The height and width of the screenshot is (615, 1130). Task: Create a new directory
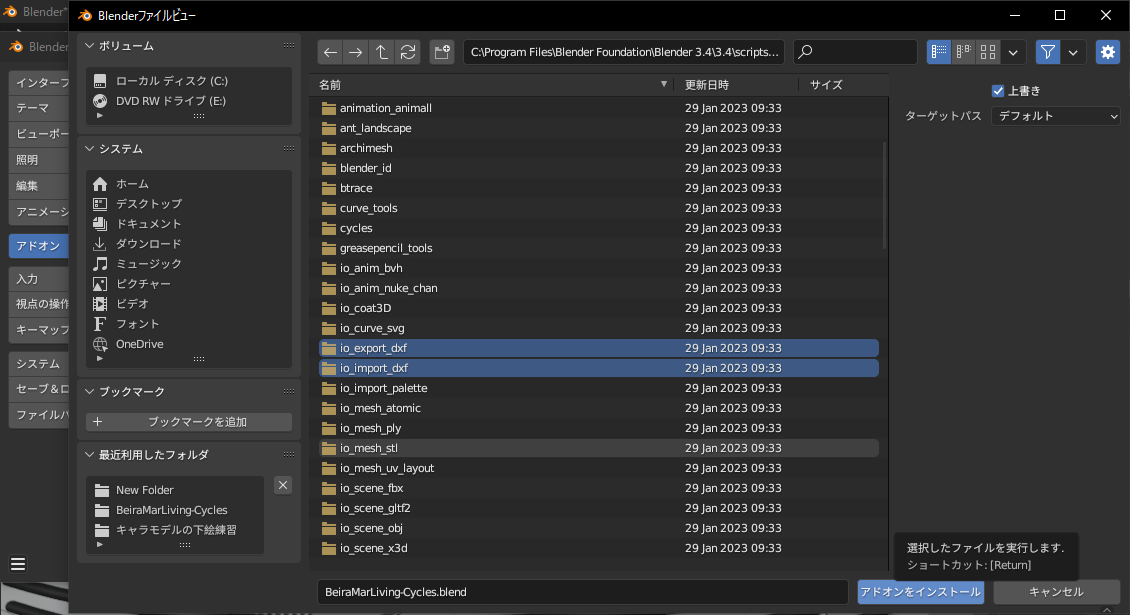tap(442, 52)
